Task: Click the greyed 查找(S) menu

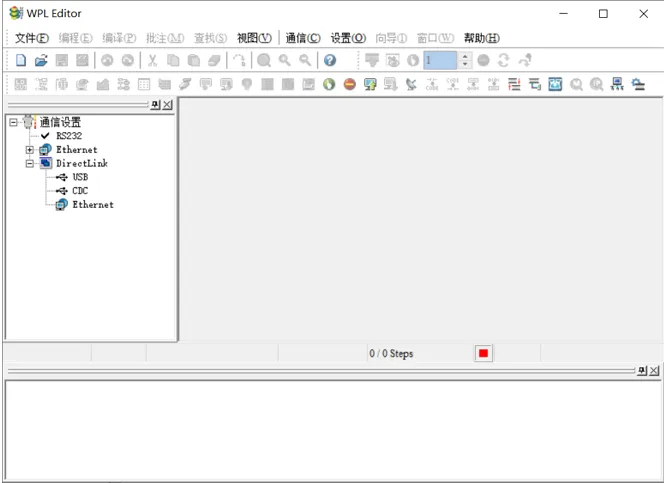Action: [210, 38]
